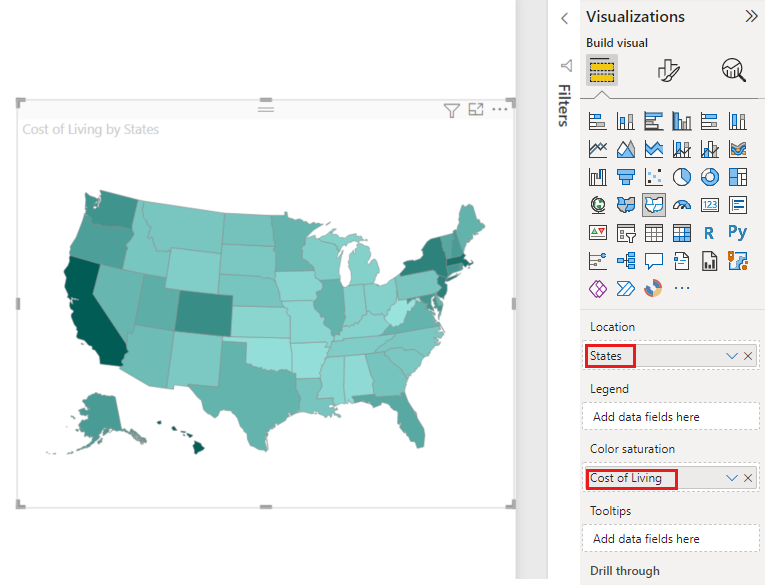The width and height of the screenshot is (765, 585).
Task: Open the filter icon on the map visual header
Action: click(x=451, y=110)
